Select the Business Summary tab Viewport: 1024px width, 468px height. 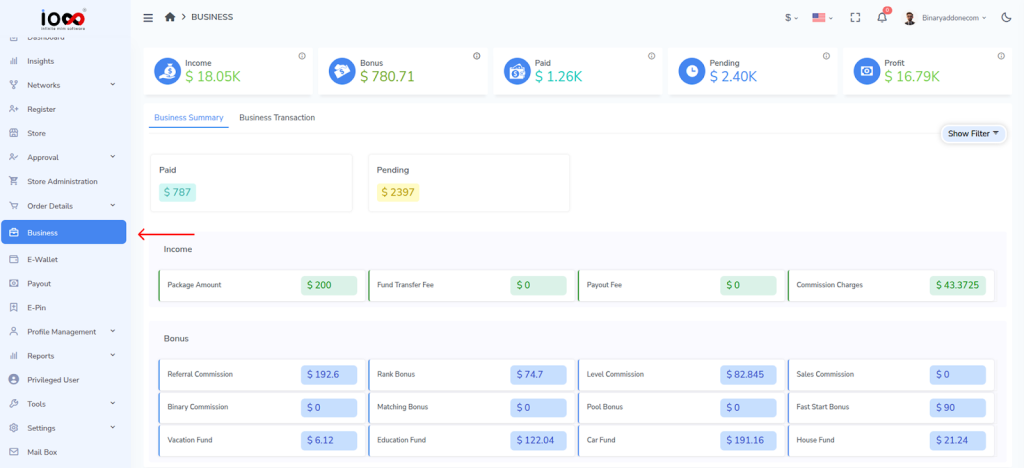188,118
